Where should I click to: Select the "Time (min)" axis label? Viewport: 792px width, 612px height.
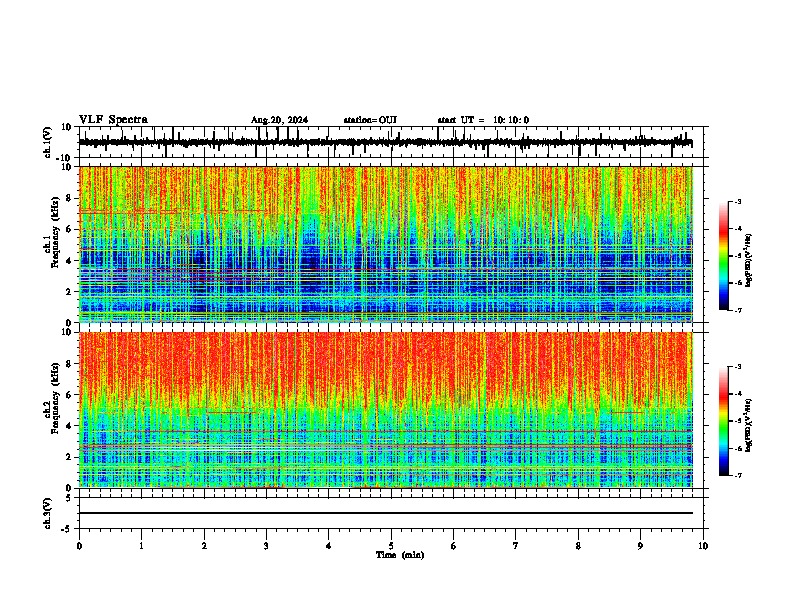coord(400,555)
